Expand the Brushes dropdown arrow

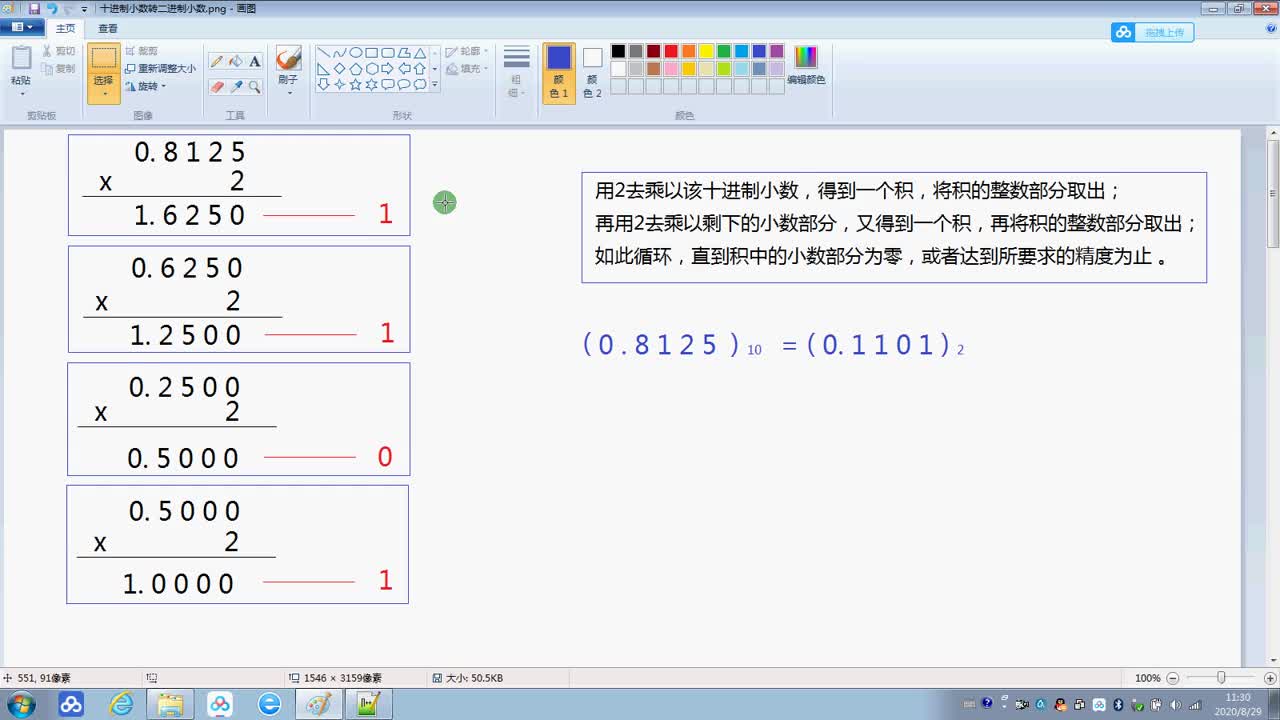[x=289, y=93]
